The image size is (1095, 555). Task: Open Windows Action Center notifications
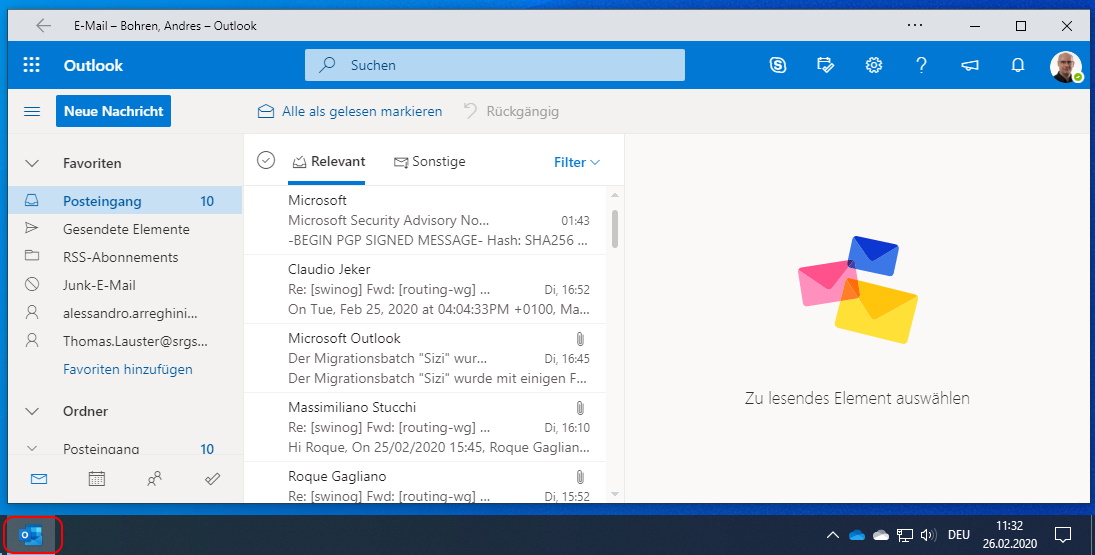tap(1062, 535)
